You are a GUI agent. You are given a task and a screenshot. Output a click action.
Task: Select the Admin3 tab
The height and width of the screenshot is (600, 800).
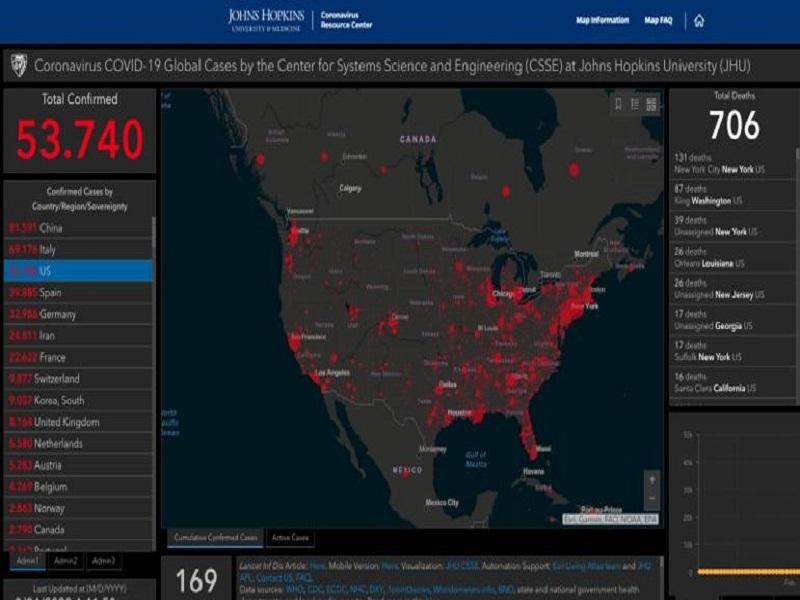[104, 561]
